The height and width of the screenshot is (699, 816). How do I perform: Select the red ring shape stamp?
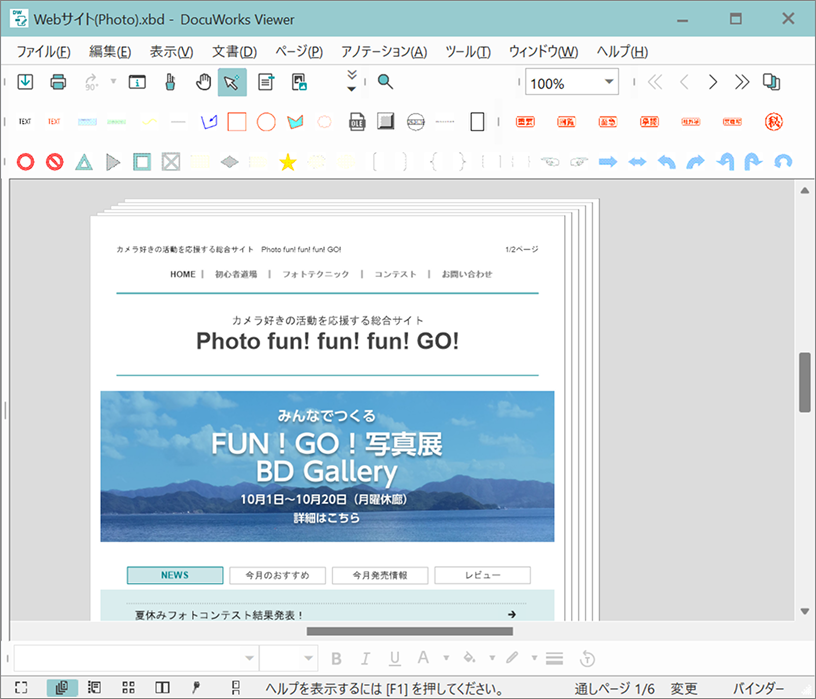click(x=26, y=162)
